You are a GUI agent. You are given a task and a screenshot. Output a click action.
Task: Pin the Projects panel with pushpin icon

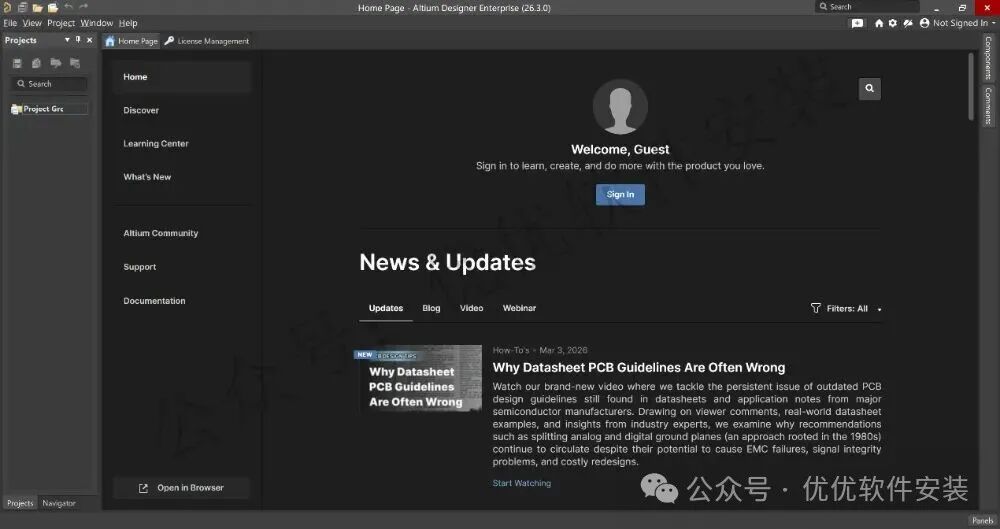(78, 40)
